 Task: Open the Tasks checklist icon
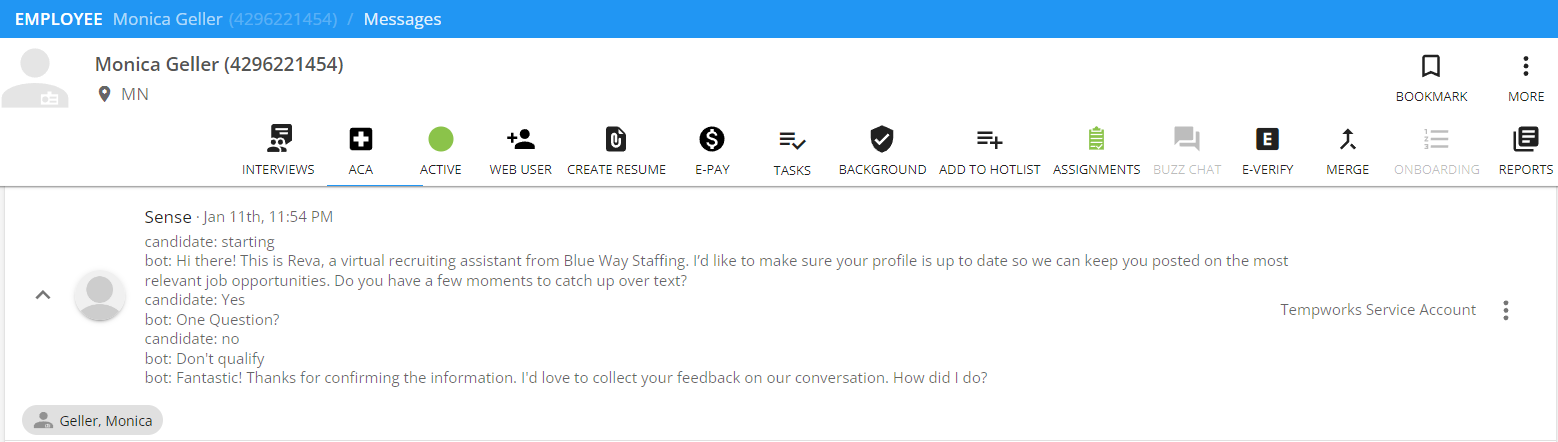point(792,141)
